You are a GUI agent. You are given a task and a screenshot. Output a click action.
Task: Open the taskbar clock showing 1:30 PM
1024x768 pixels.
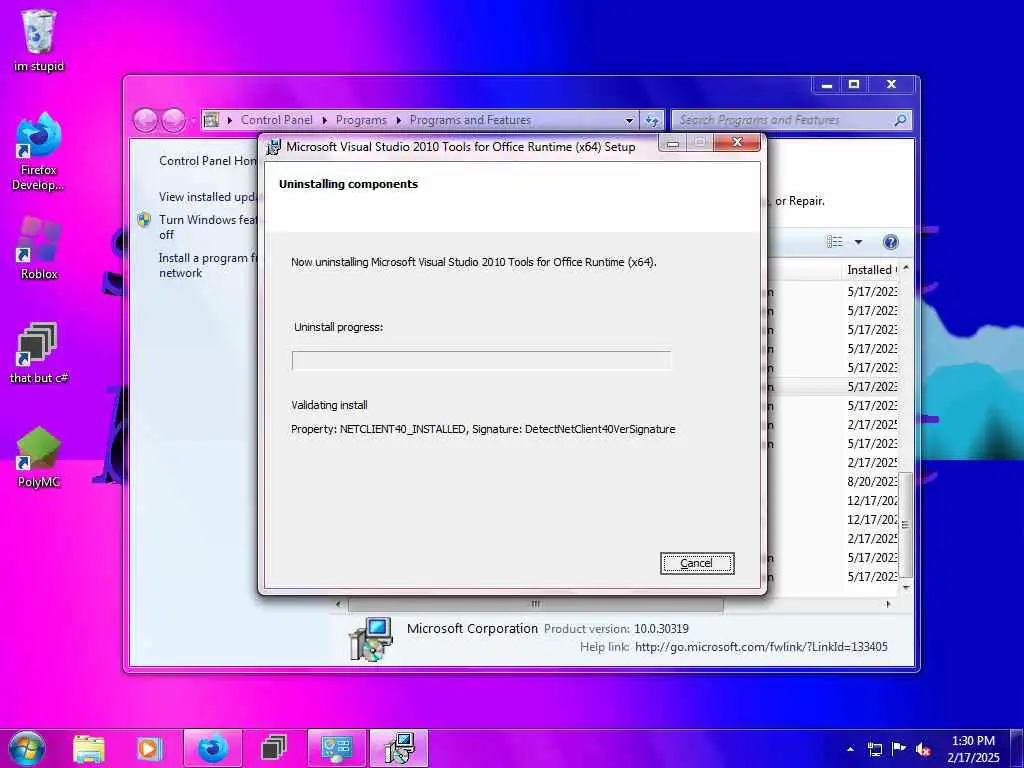tap(973, 749)
